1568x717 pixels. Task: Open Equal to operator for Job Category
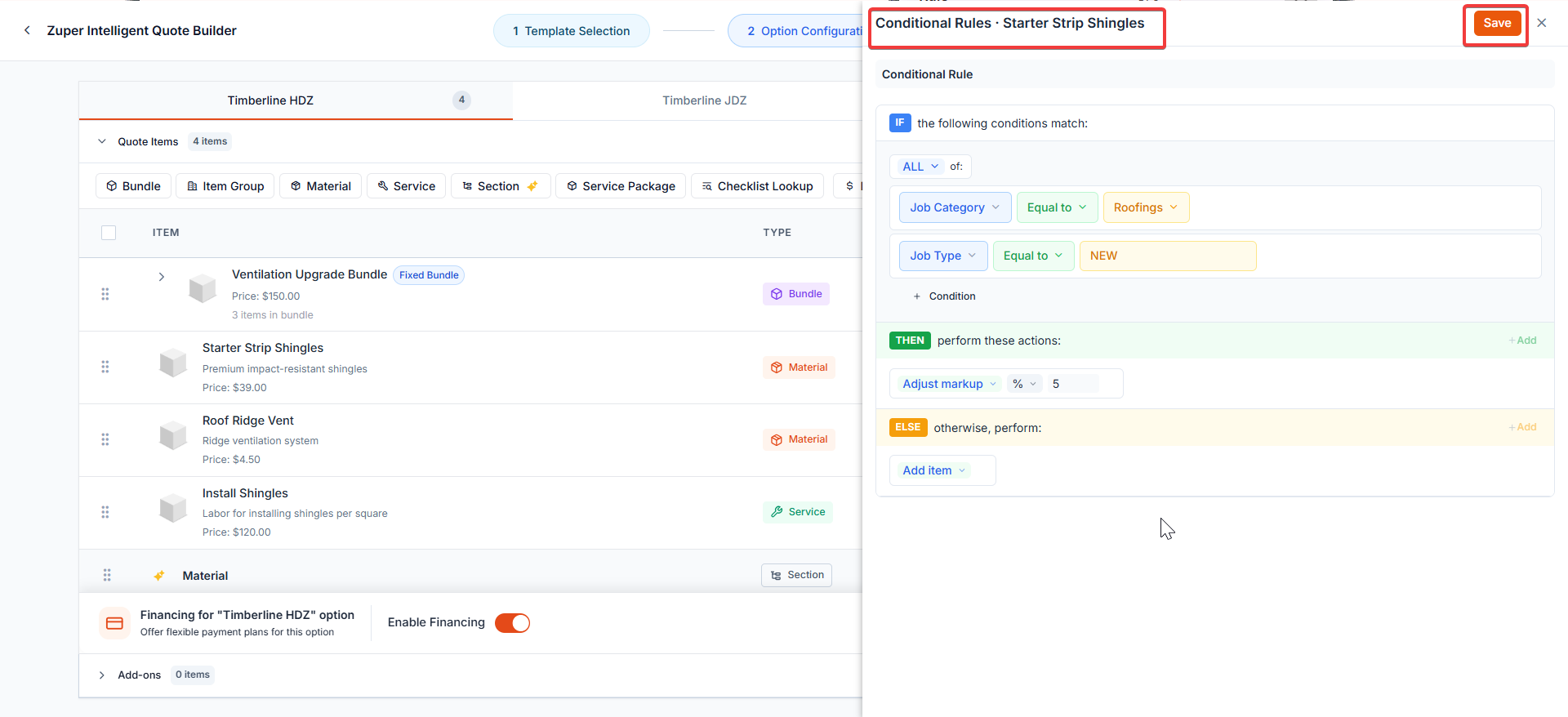click(1058, 207)
